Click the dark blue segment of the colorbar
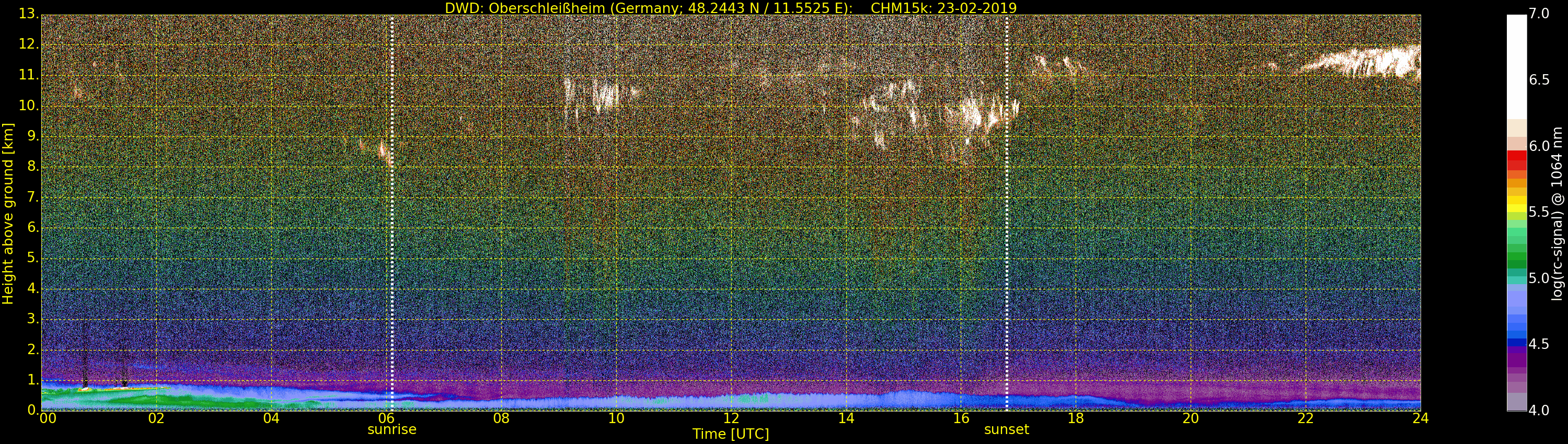The image size is (1568, 444). [x=1517, y=343]
